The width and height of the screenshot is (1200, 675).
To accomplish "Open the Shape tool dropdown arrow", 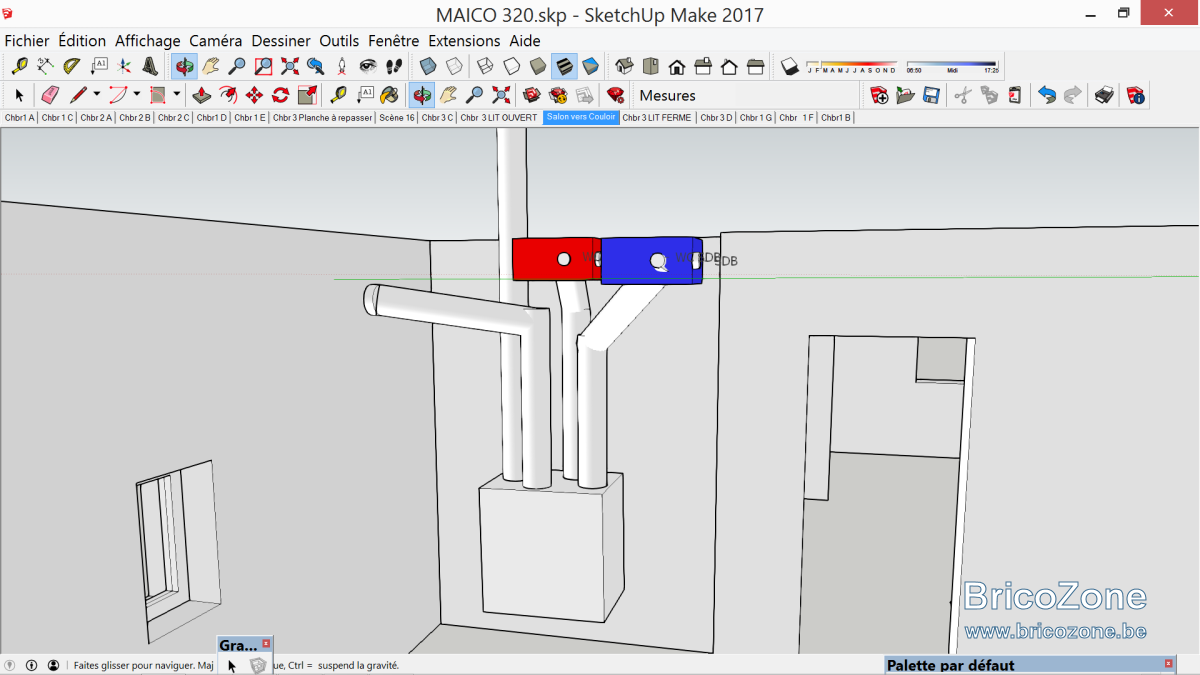I will click(177, 95).
